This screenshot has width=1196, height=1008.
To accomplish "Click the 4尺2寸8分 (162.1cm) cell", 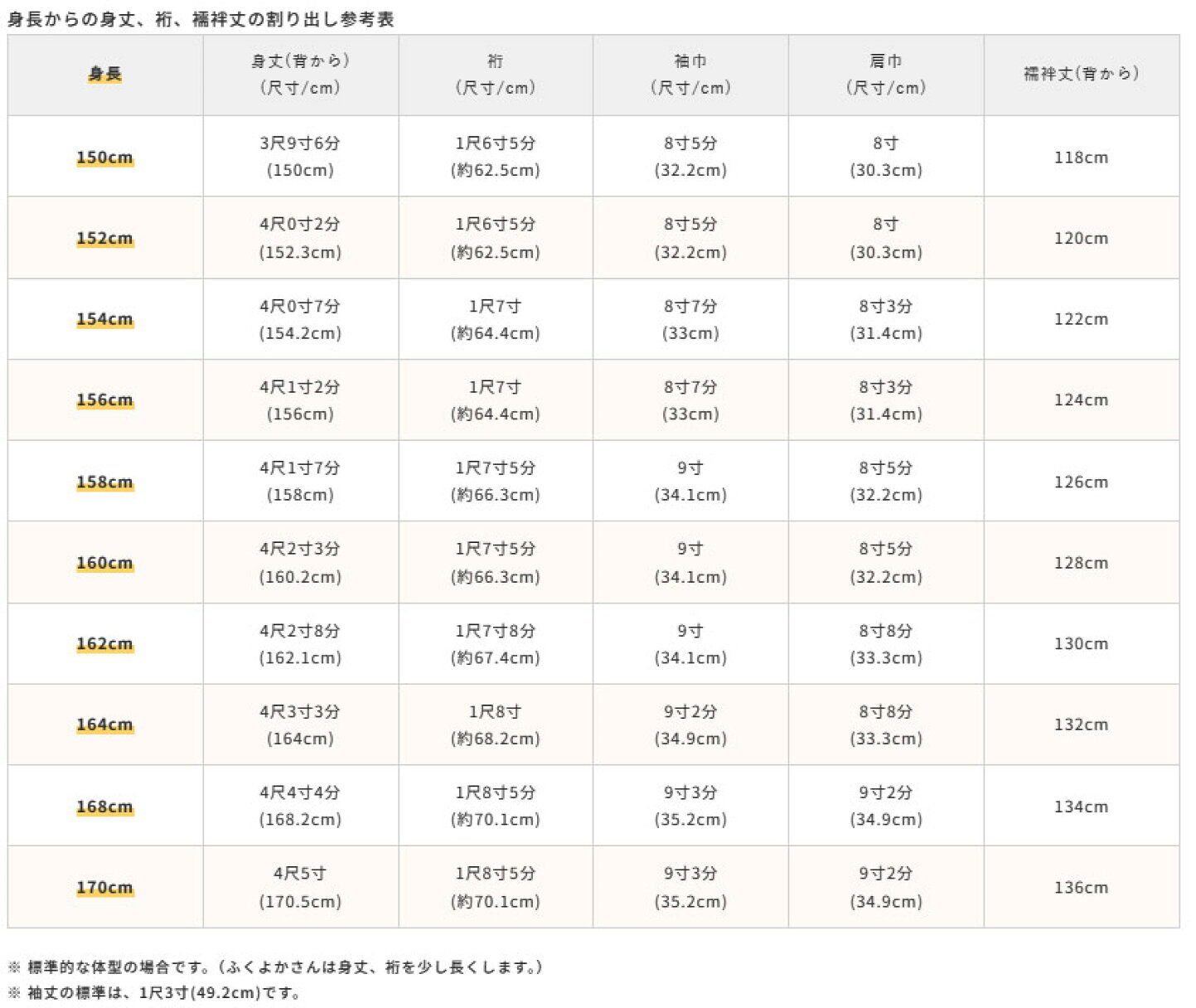I will [301, 643].
